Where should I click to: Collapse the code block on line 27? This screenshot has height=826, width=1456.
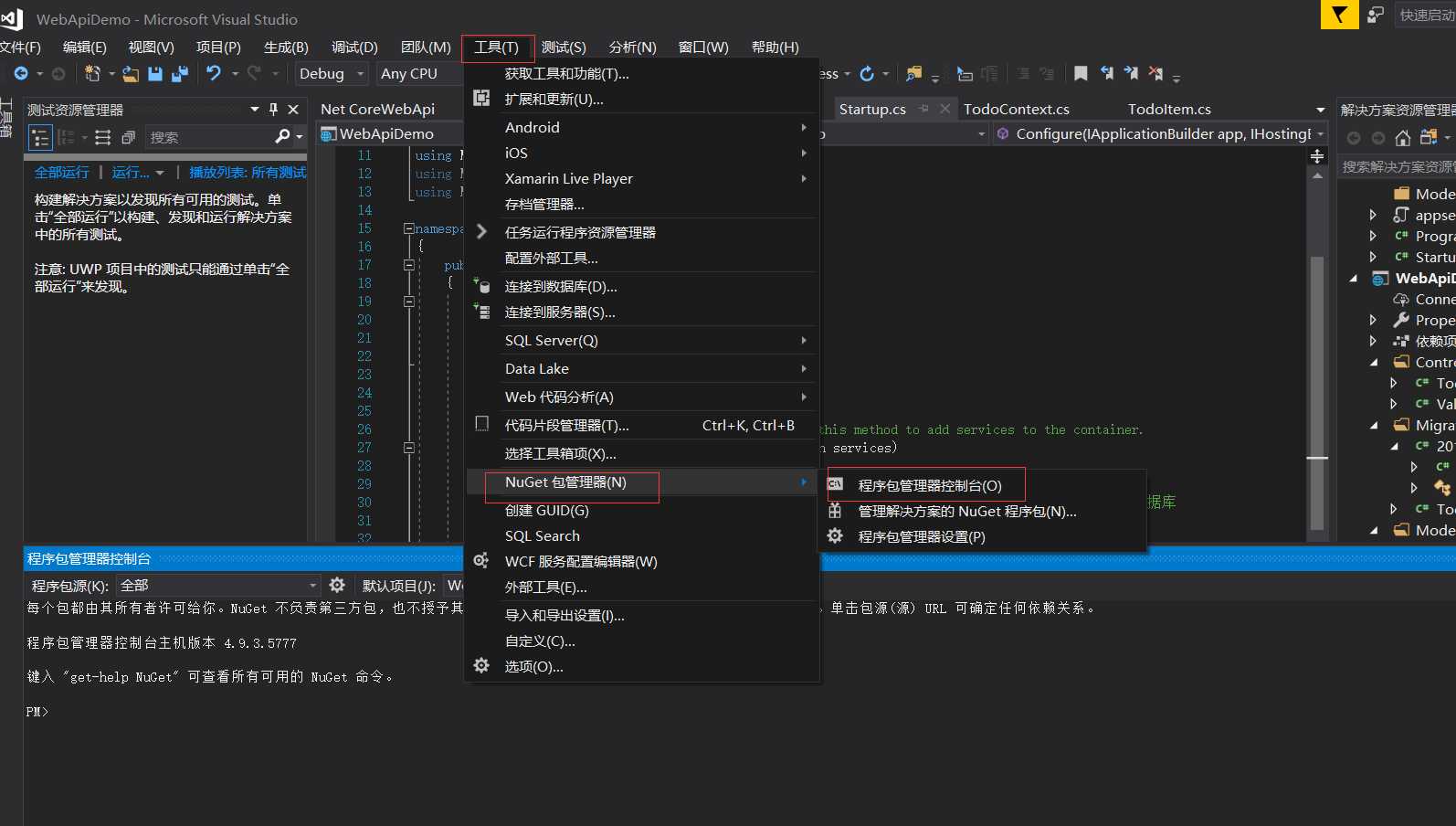(409, 448)
